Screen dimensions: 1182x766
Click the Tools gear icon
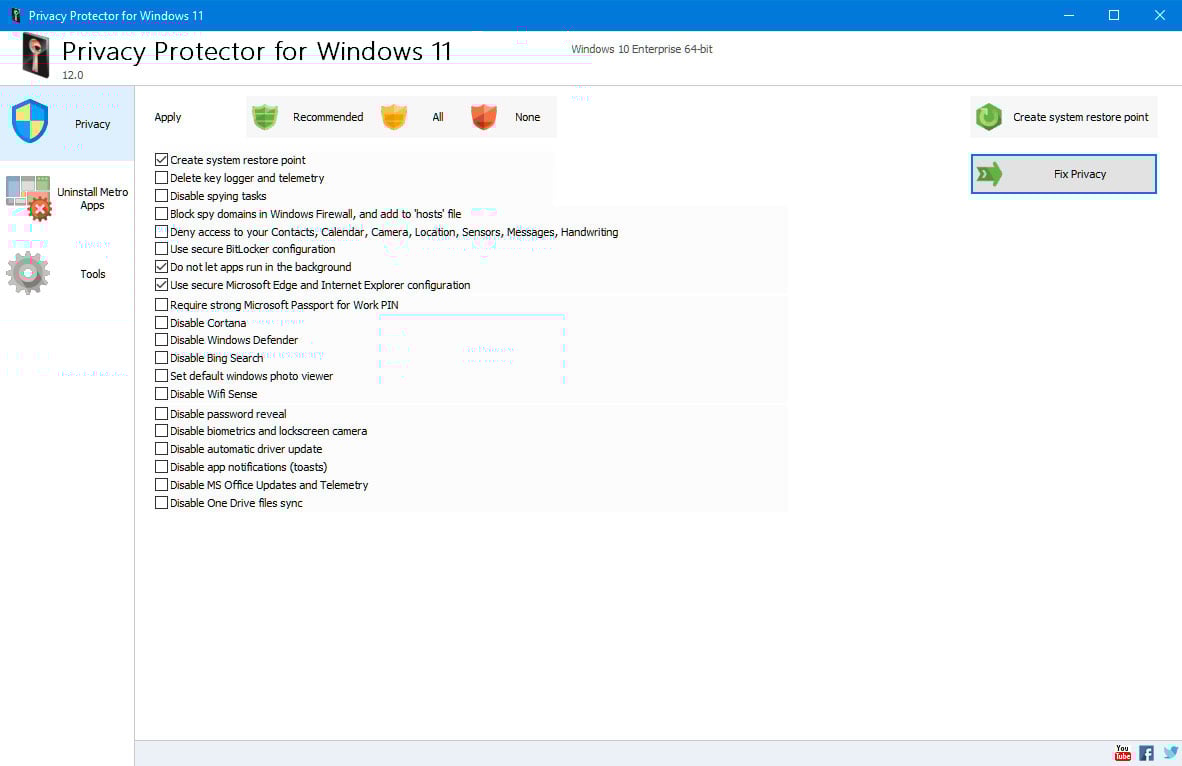click(28, 273)
